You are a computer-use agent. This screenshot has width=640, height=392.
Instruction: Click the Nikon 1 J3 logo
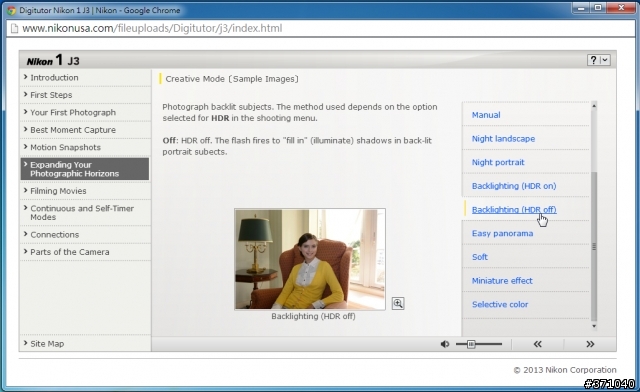pyautogui.click(x=53, y=60)
